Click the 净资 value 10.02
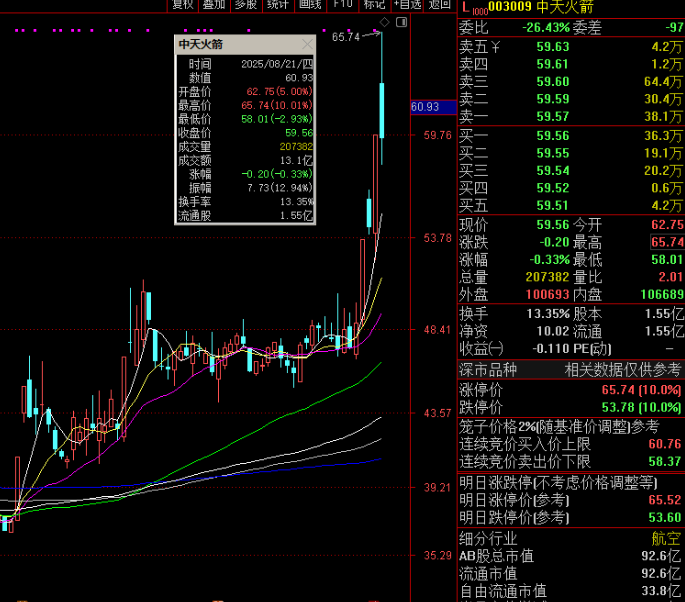 553,331
